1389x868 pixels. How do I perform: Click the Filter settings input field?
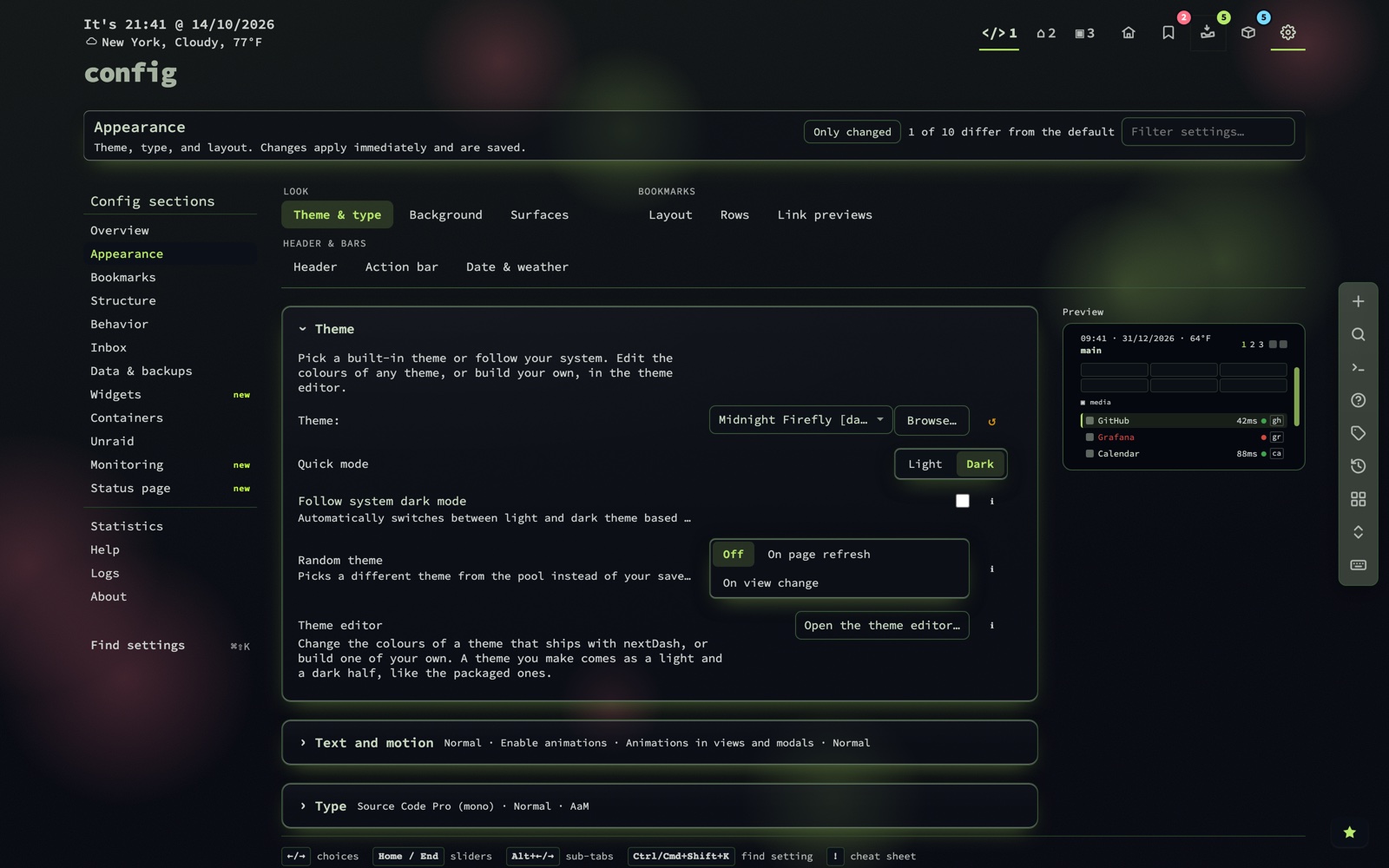[x=1208, y=132]
